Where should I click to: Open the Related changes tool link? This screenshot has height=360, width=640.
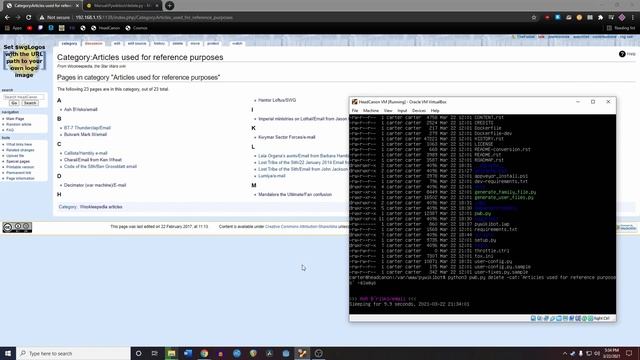[x=20, y=150]
